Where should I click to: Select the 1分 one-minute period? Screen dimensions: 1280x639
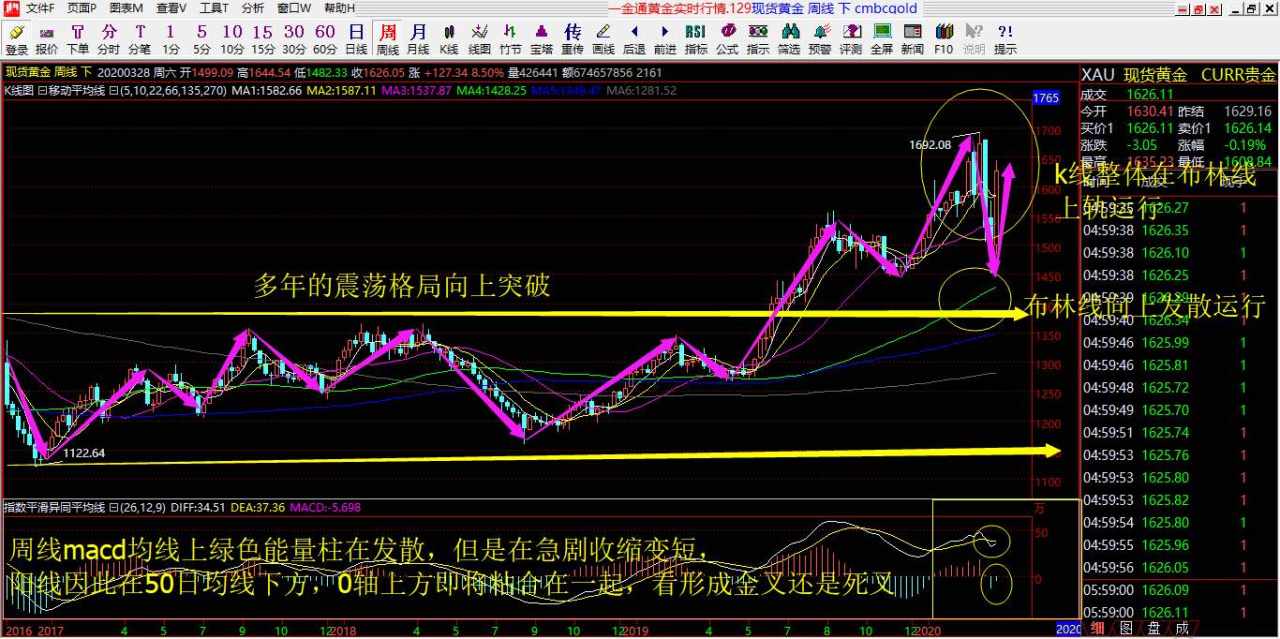171,39
